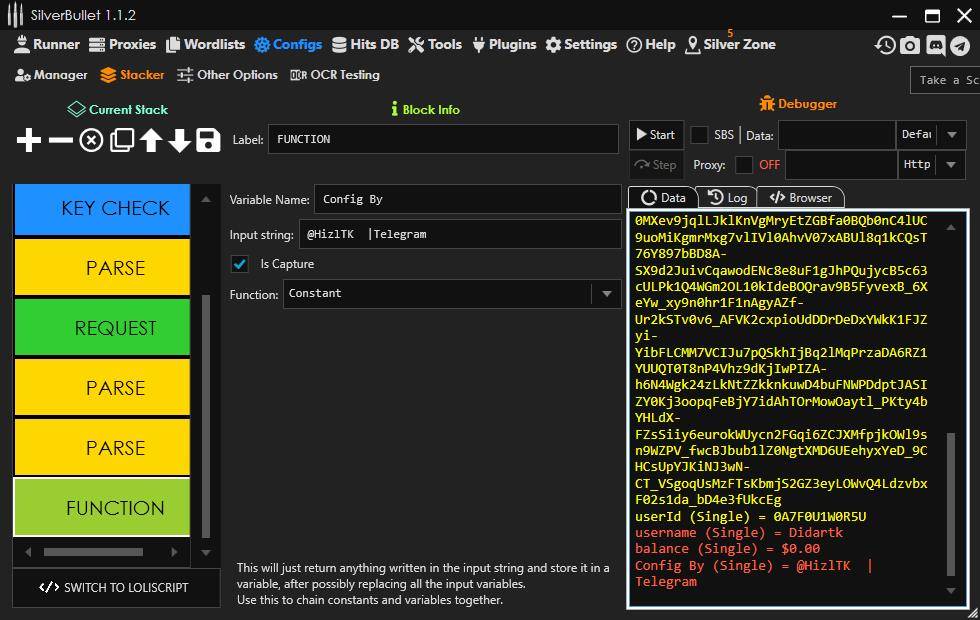Screen dimensions: 980x620
Task: Toggle the Proxy checkbox in the Debugger
Action: point(744,165)
